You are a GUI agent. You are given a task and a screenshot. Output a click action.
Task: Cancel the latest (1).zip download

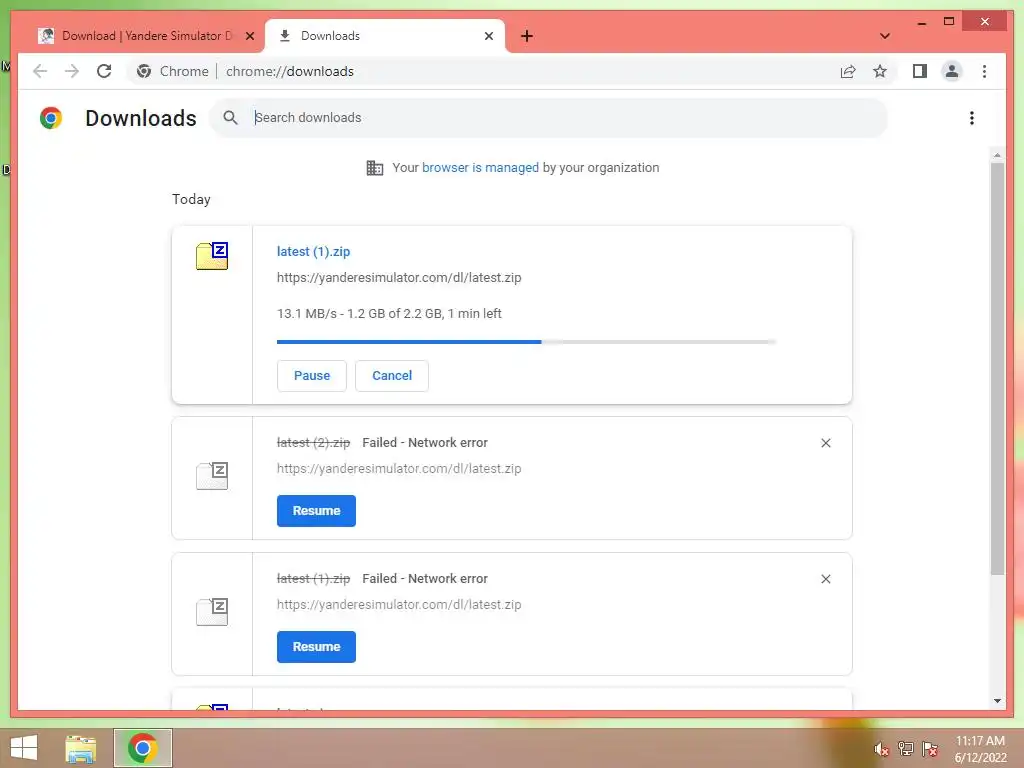[x=392, y=376]
